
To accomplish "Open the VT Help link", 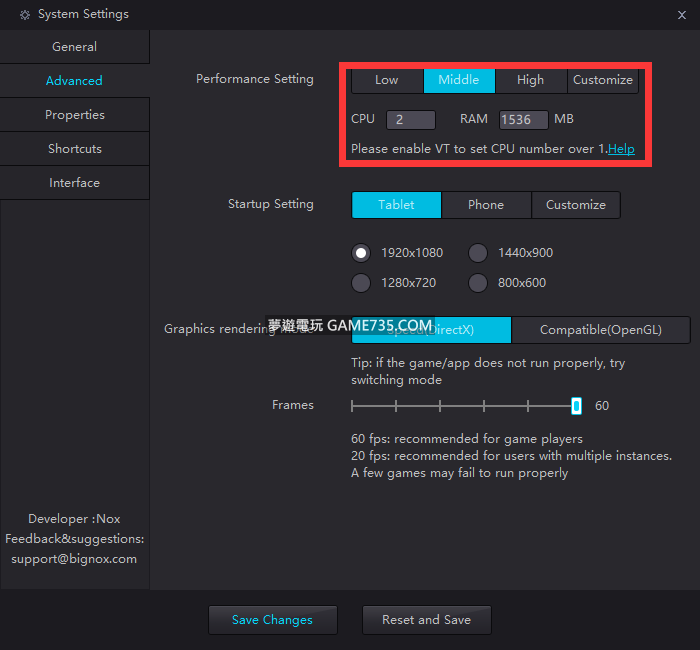I will pos(621,149).
